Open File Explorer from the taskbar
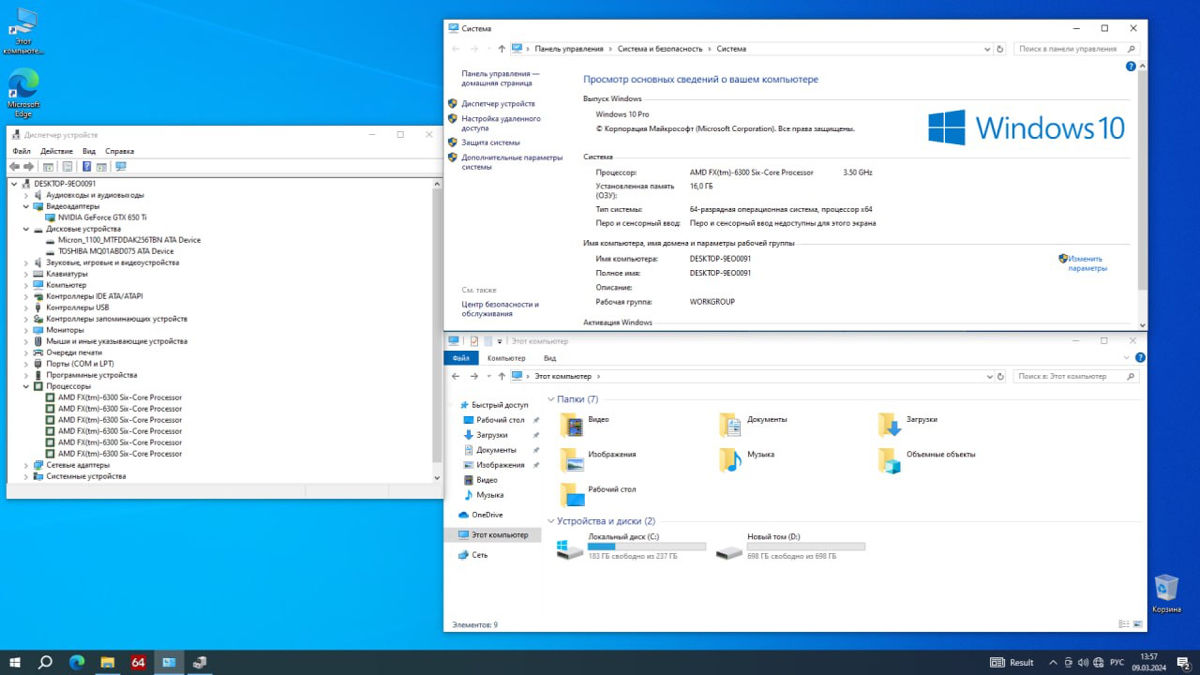 pos(107,662)
